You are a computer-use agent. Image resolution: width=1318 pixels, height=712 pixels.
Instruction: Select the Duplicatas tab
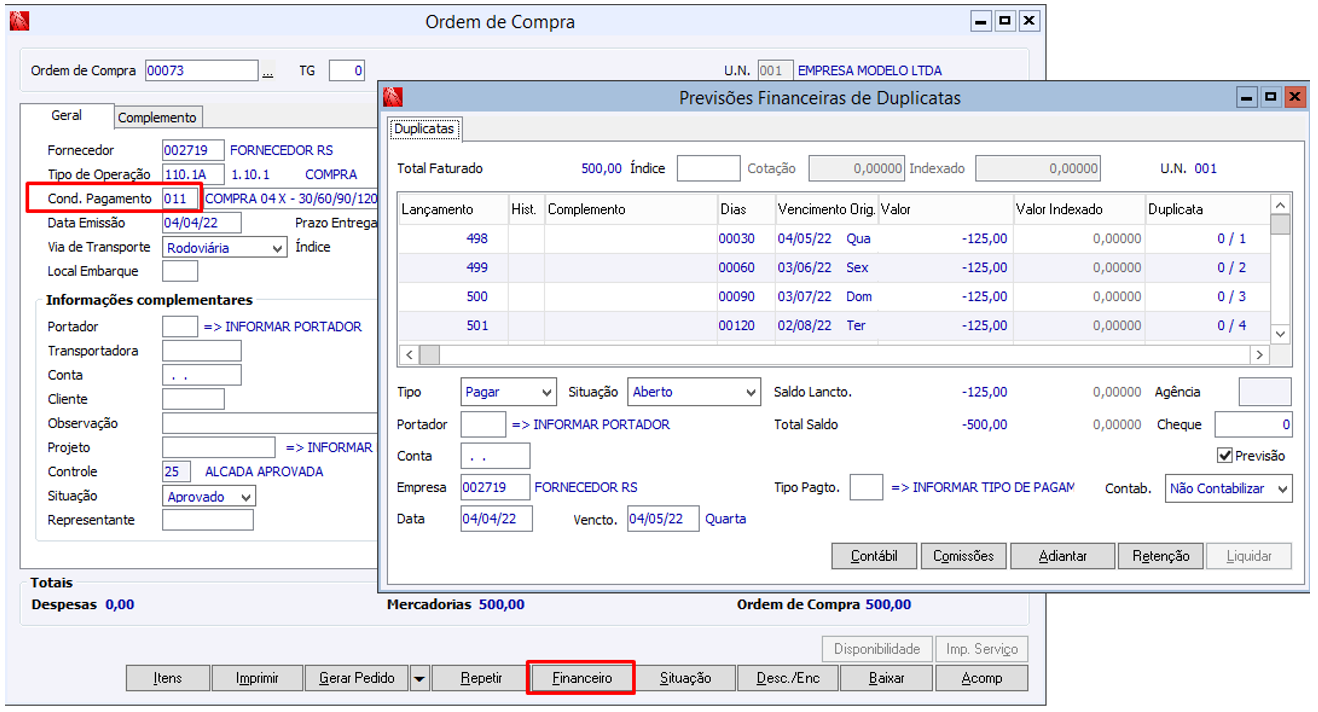(424, 129)
